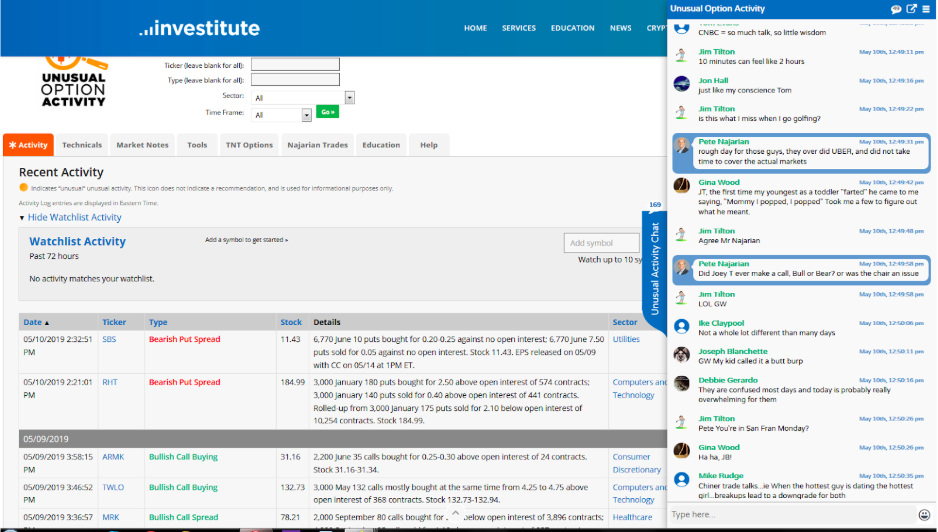The height and width of the screenshot is (532, 938).
Task: Open EDUCATION in top navigation
Action: (572, 28)
